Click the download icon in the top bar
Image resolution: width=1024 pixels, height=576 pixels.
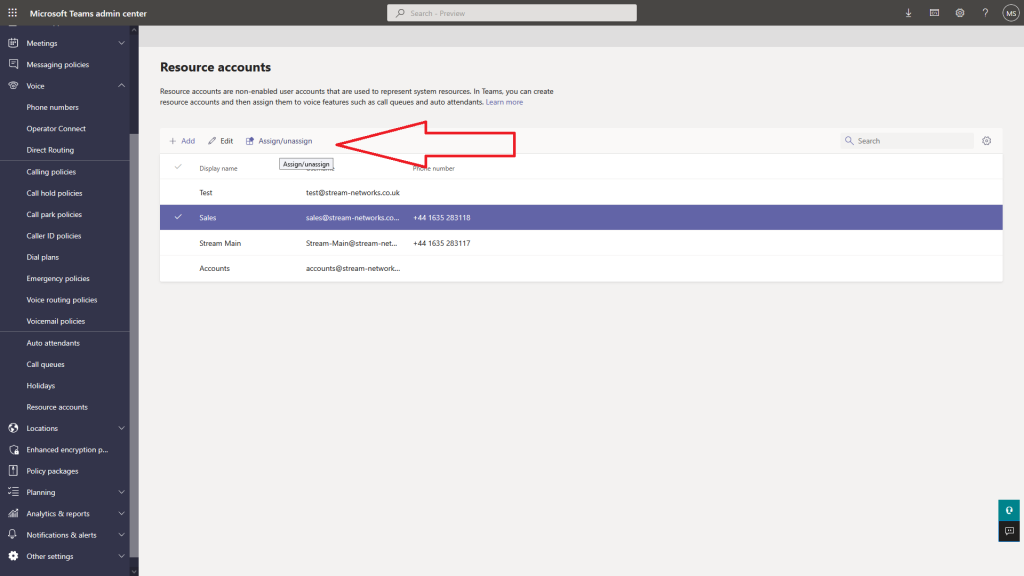pyautogui.click(x=907, y=13)
